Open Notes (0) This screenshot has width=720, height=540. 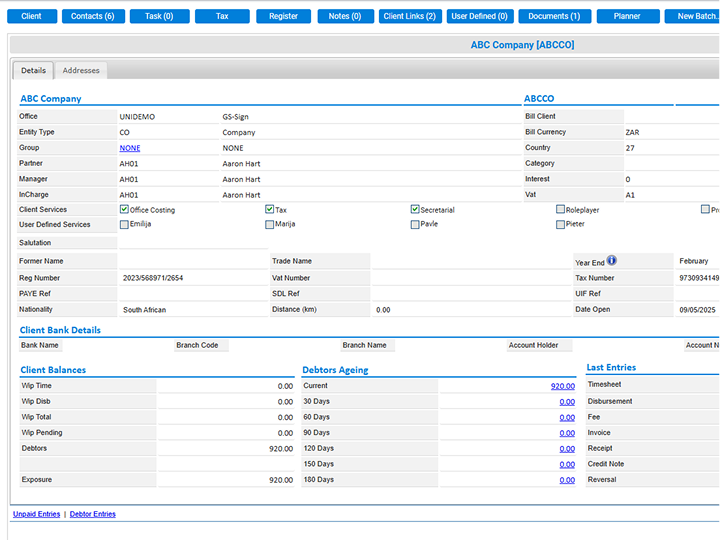(x=346, y=16)
